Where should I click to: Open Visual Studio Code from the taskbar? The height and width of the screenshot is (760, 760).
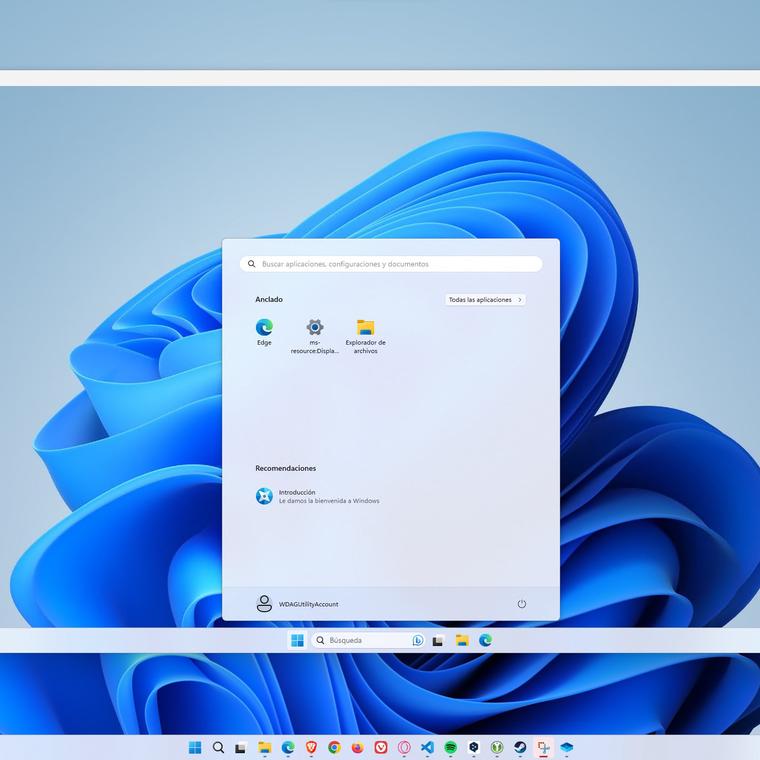pos(427,747)
